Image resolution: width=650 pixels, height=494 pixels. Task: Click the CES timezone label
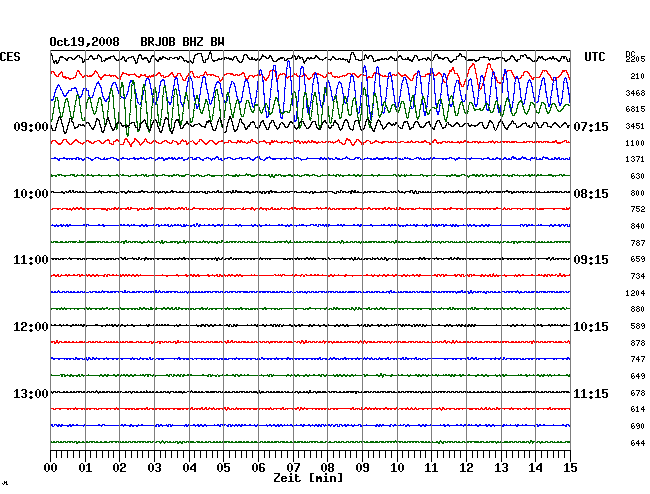tap(10, 57)
